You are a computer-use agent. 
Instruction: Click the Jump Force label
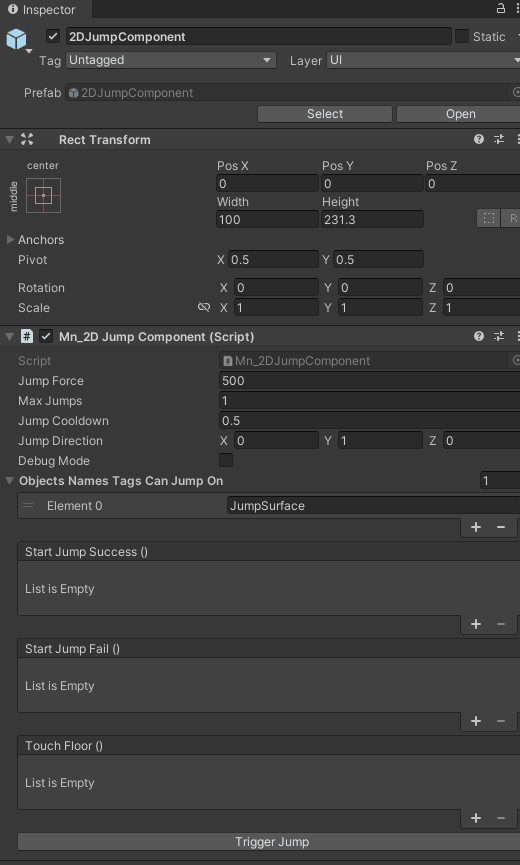(51, 381)
